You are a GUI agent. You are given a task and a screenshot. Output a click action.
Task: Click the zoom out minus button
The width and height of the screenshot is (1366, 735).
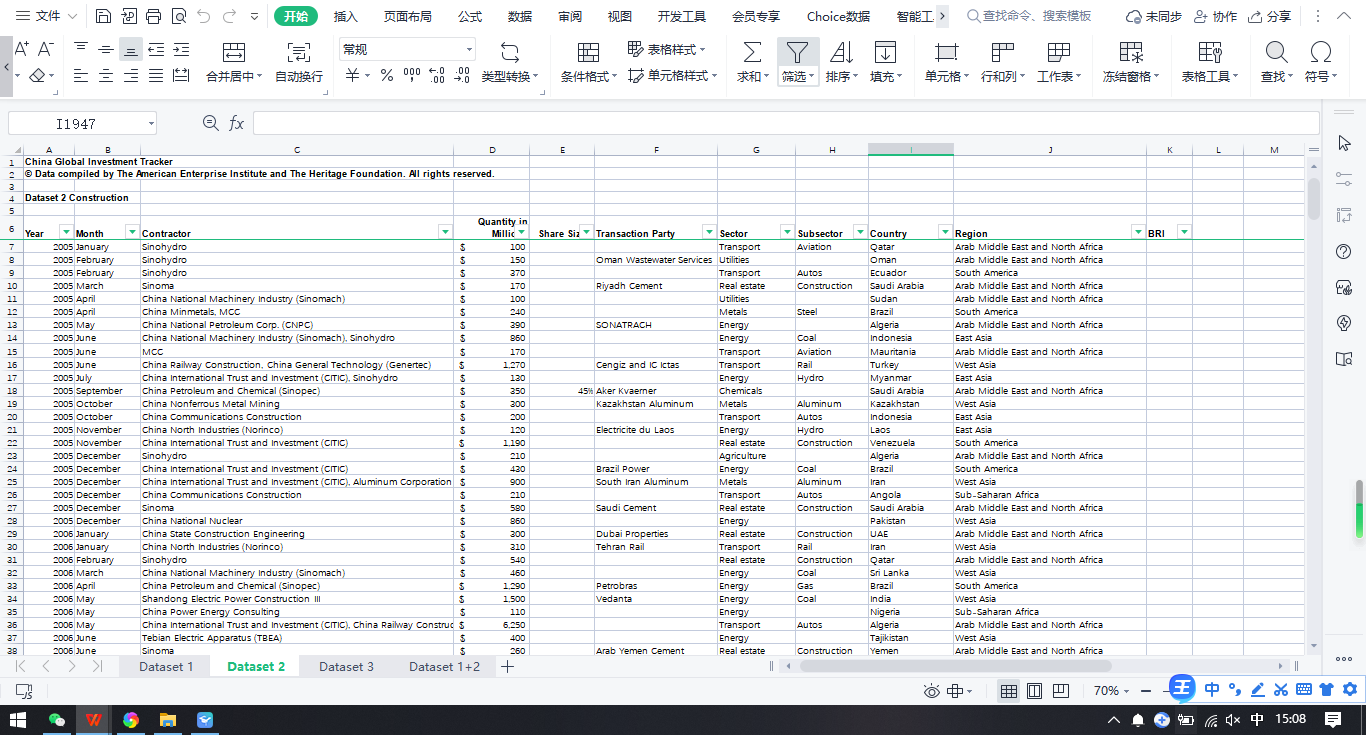tap(1148, 691)
